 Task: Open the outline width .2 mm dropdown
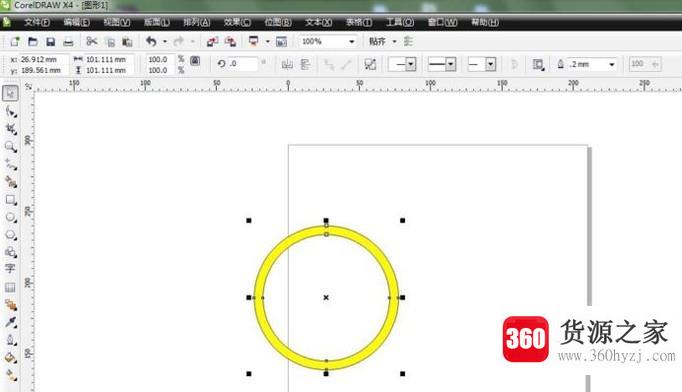[x=612, y=64]
